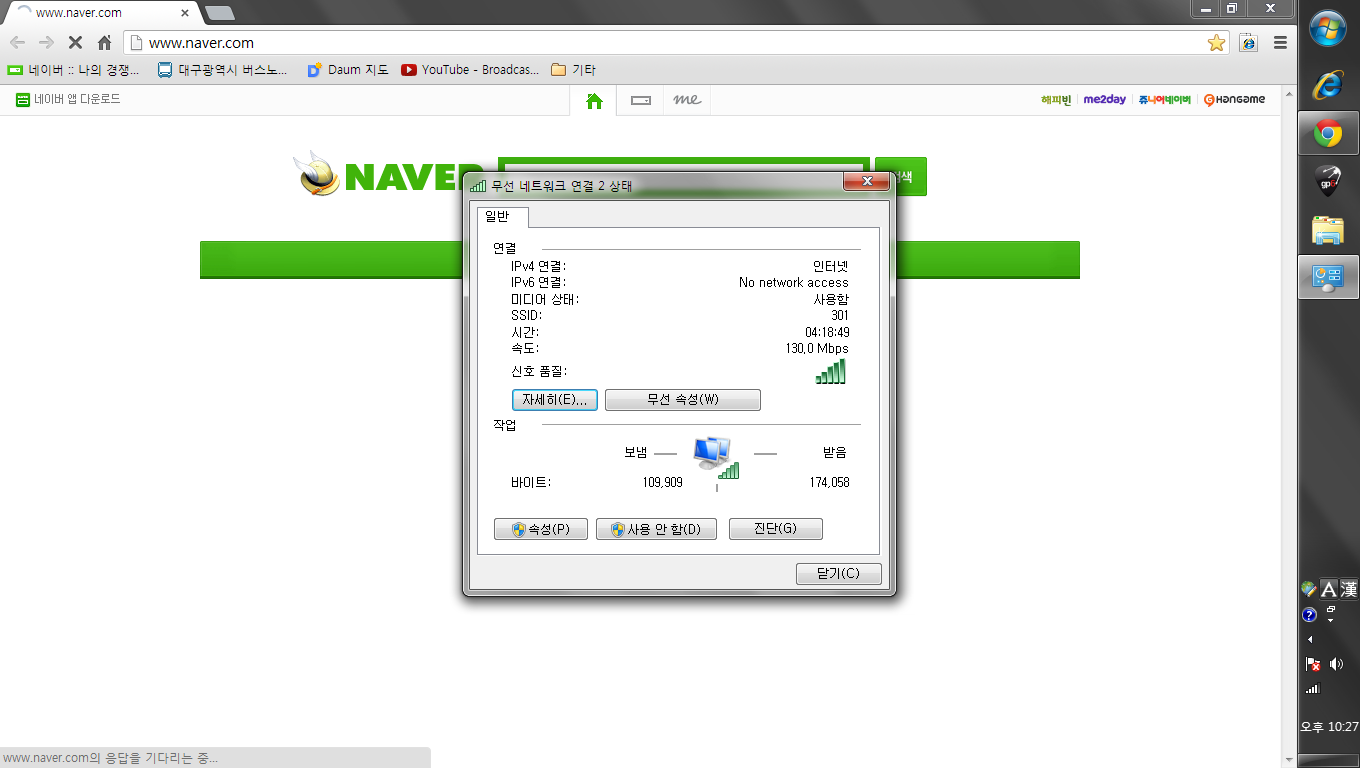Open the wireless signal tray icon
Viewport: 1360px width, 768px height.
1313,689
